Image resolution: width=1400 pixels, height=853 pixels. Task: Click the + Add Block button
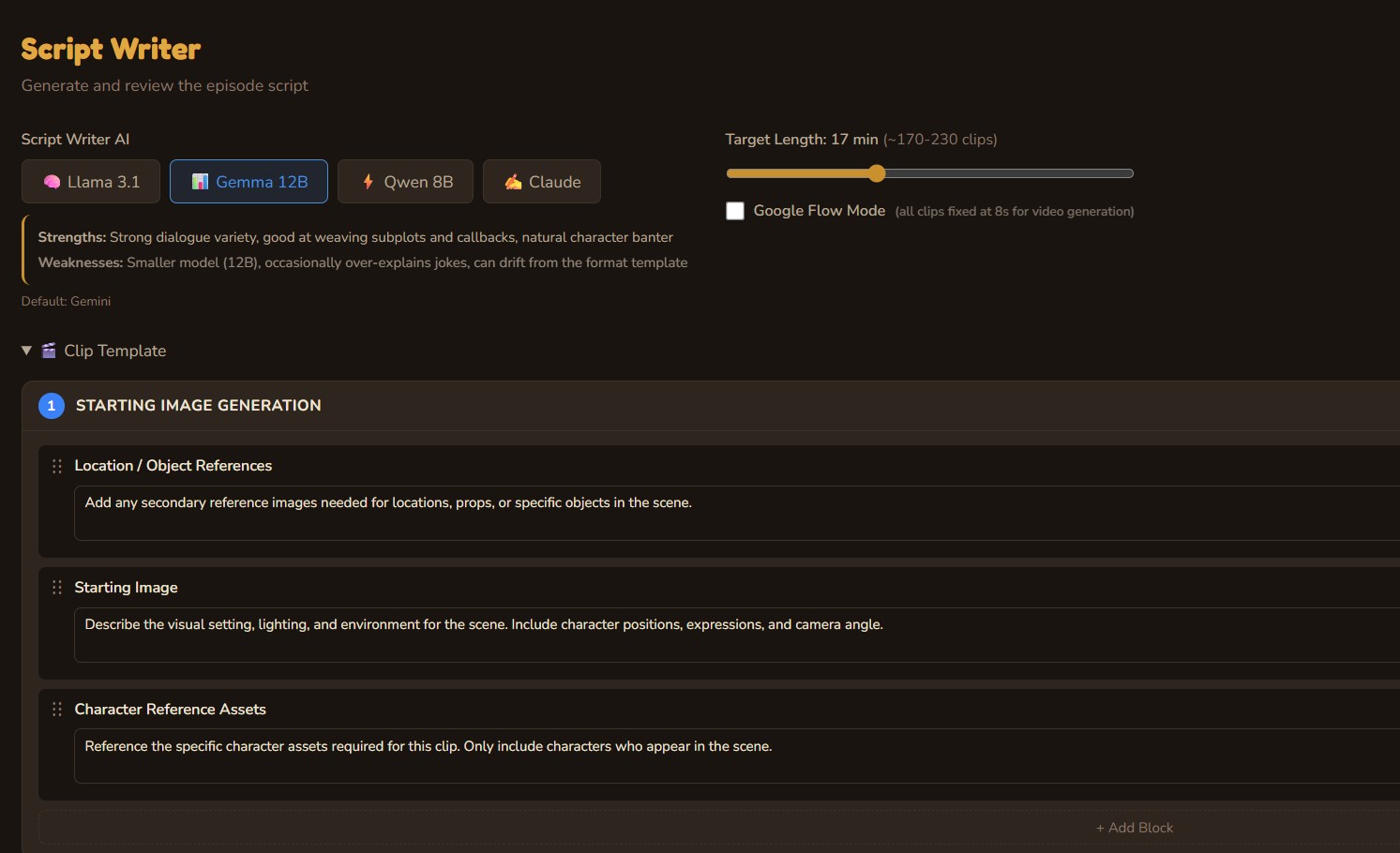1134,828
